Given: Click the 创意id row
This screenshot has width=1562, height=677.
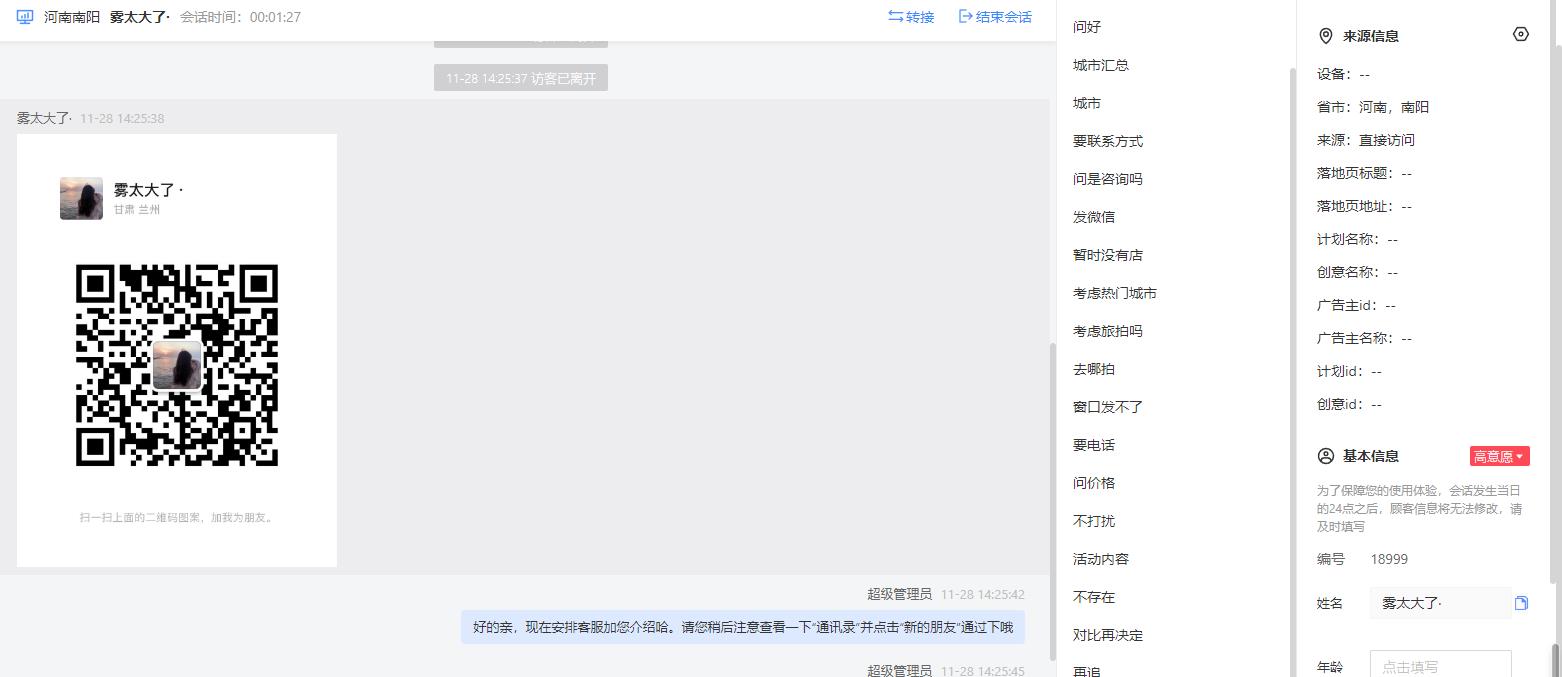Looking at the screenshot, I should pos(1349,404).
